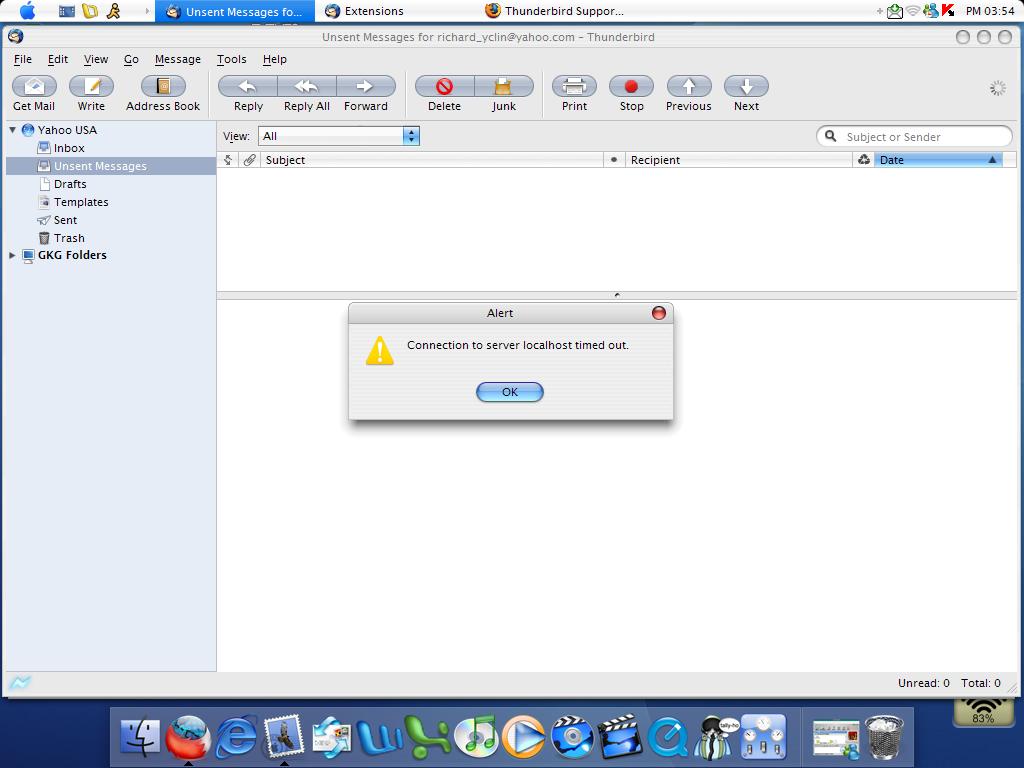Click the menu bar clock PM 03:54

coord(989,11)
